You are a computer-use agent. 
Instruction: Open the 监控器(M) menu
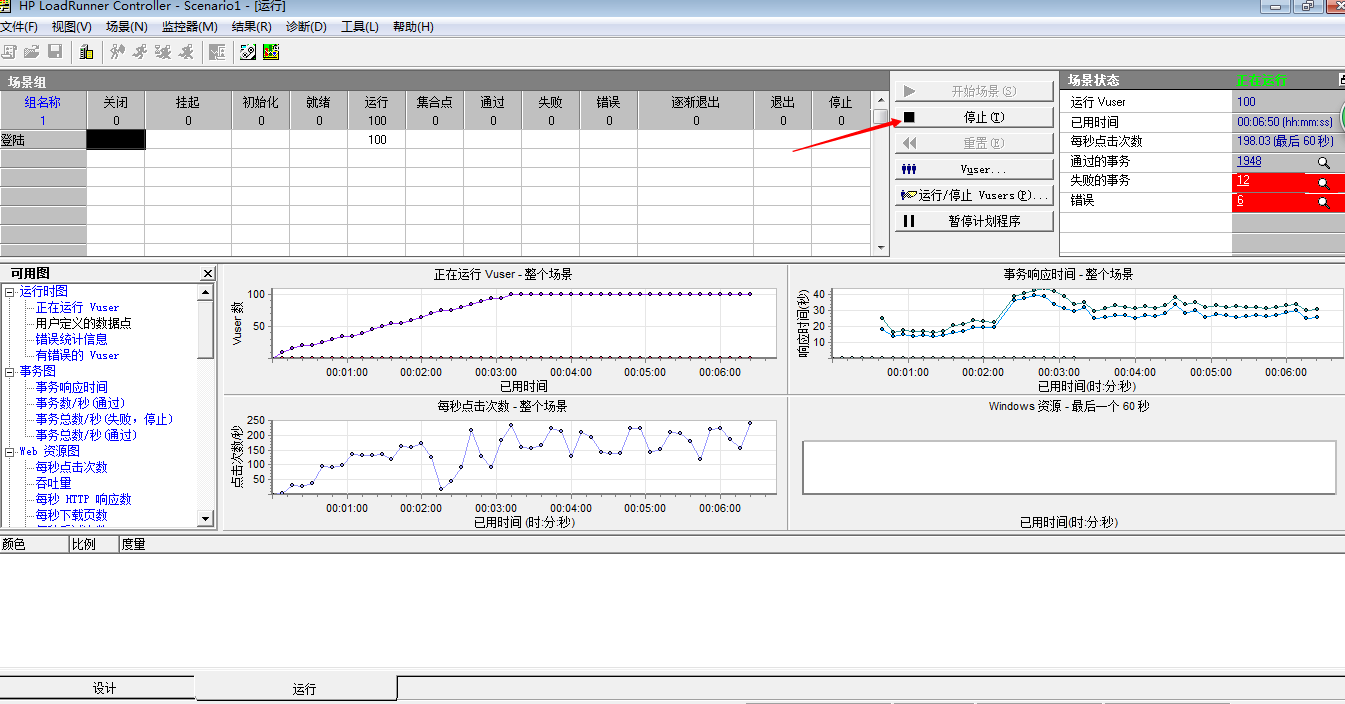tap(189, 27)
